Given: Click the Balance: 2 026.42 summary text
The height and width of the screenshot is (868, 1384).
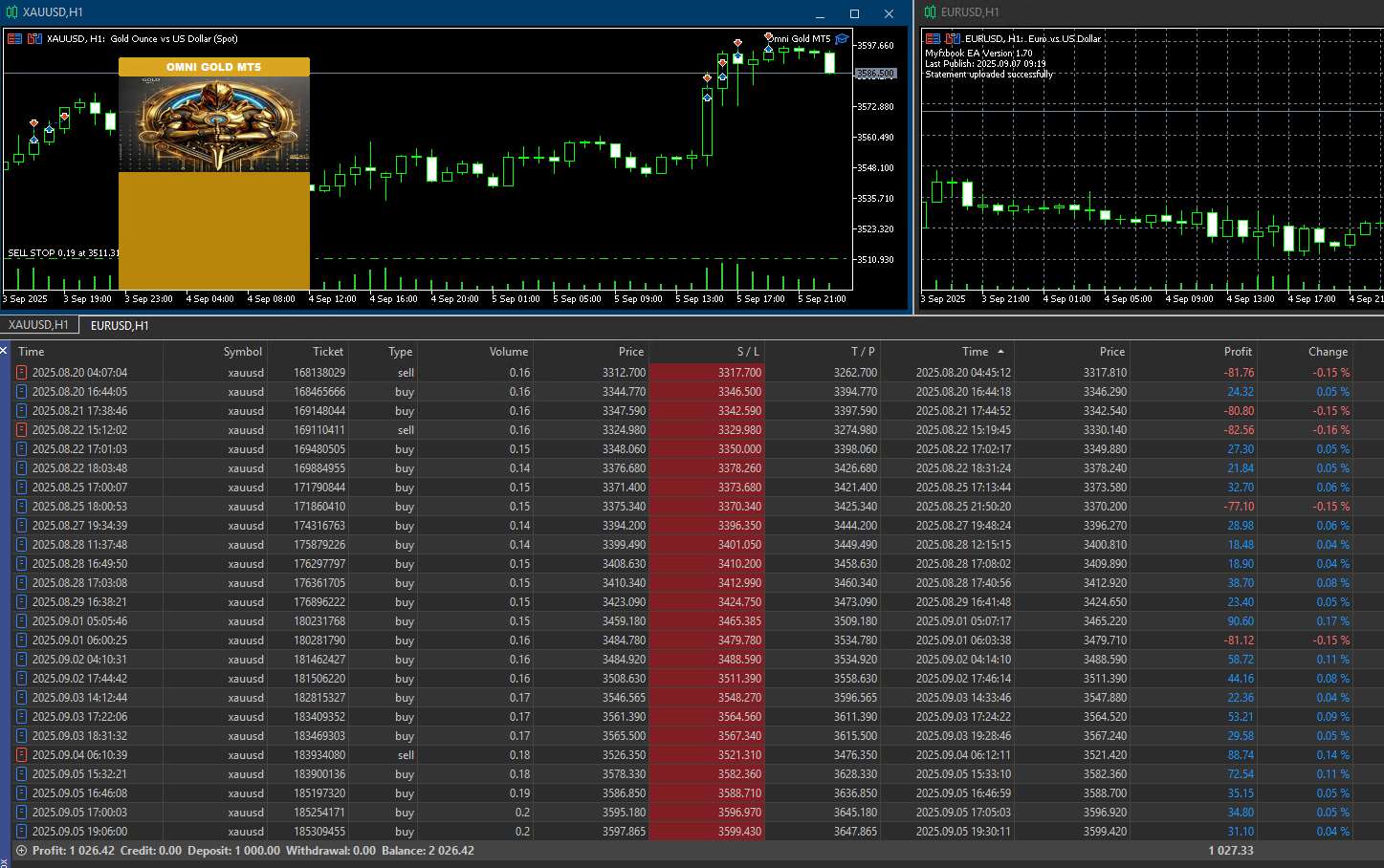Looking at the screenshot, I should click(x=428, y=851).
